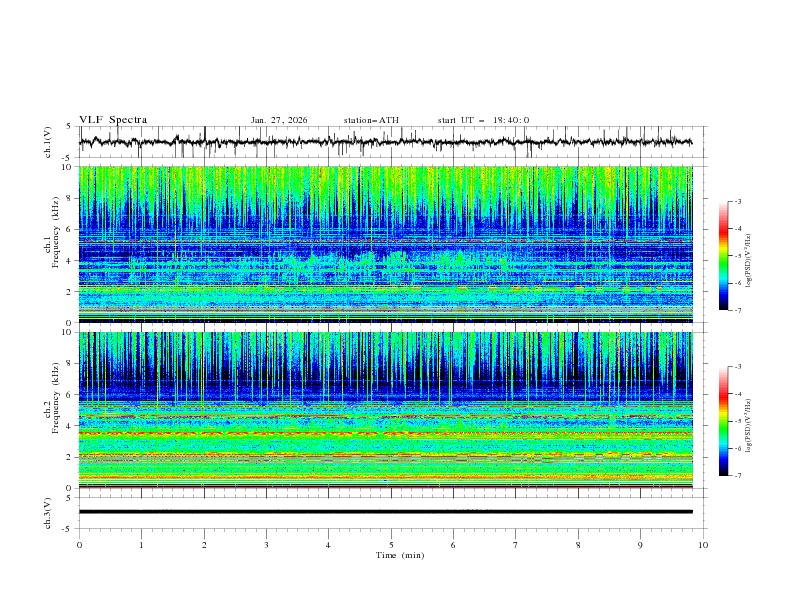
Task: Click the "-5" label on lower colorbar
Action: click(x=737, y=421)
